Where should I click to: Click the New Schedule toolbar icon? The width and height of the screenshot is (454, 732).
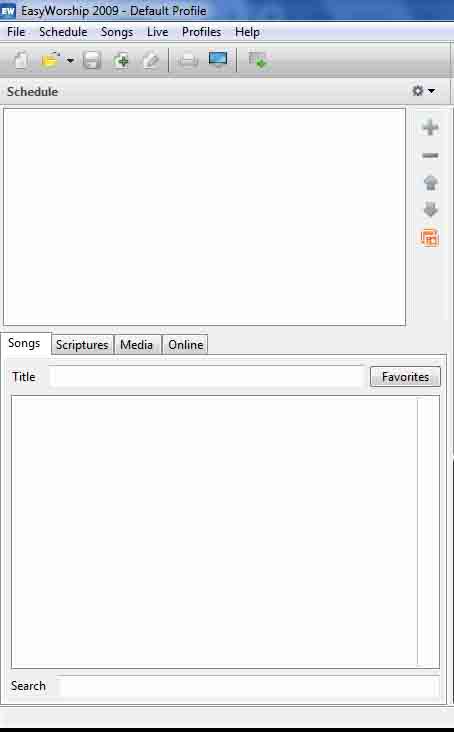point(21,61)
